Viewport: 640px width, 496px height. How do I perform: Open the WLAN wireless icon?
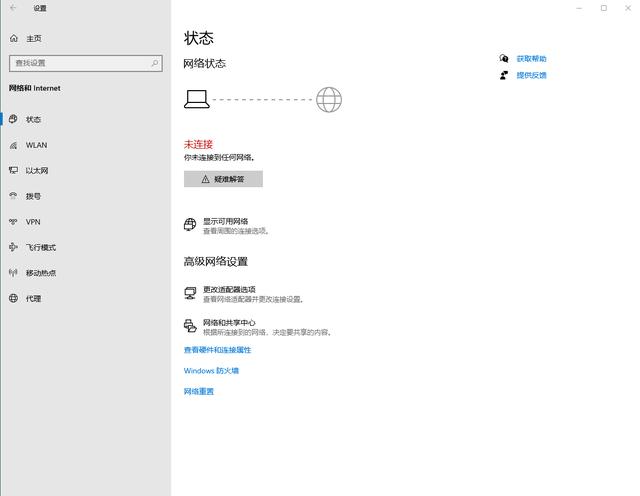(13, 145)
